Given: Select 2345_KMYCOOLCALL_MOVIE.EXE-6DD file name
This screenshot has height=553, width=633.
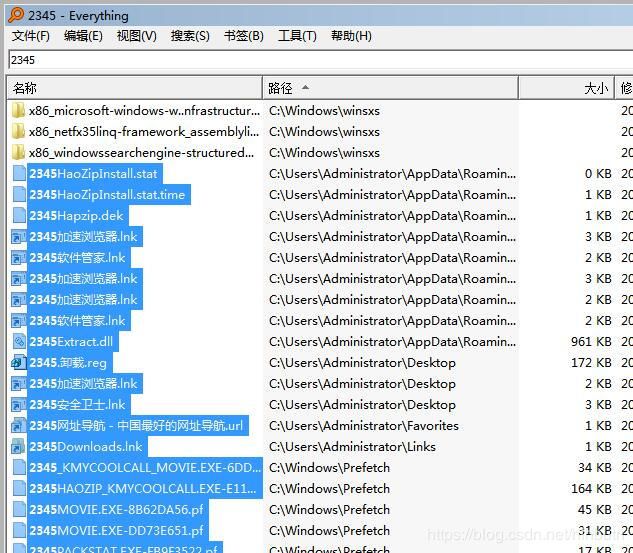Looking at the screenshot, I should click(145, 467).
